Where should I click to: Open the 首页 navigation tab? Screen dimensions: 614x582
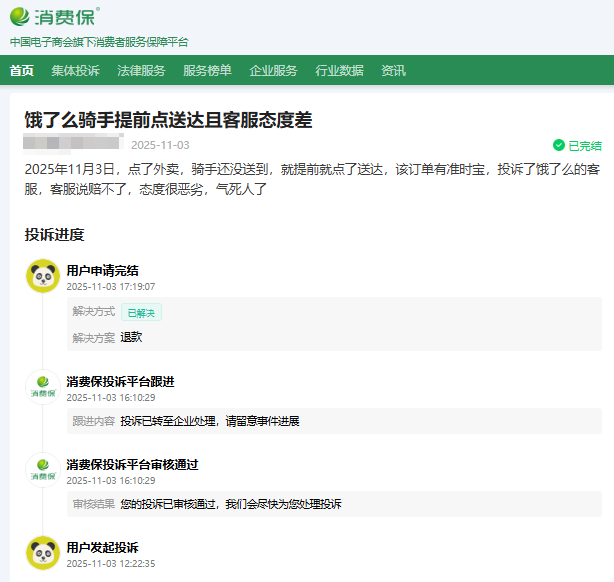(22, 70)
